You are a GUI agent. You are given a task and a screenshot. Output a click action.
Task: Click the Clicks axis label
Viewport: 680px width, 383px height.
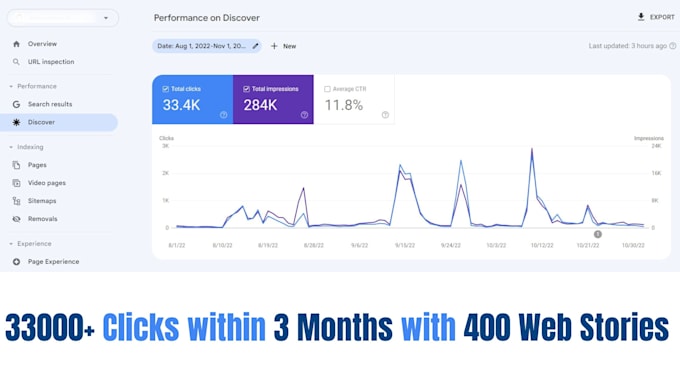point(167,138)
